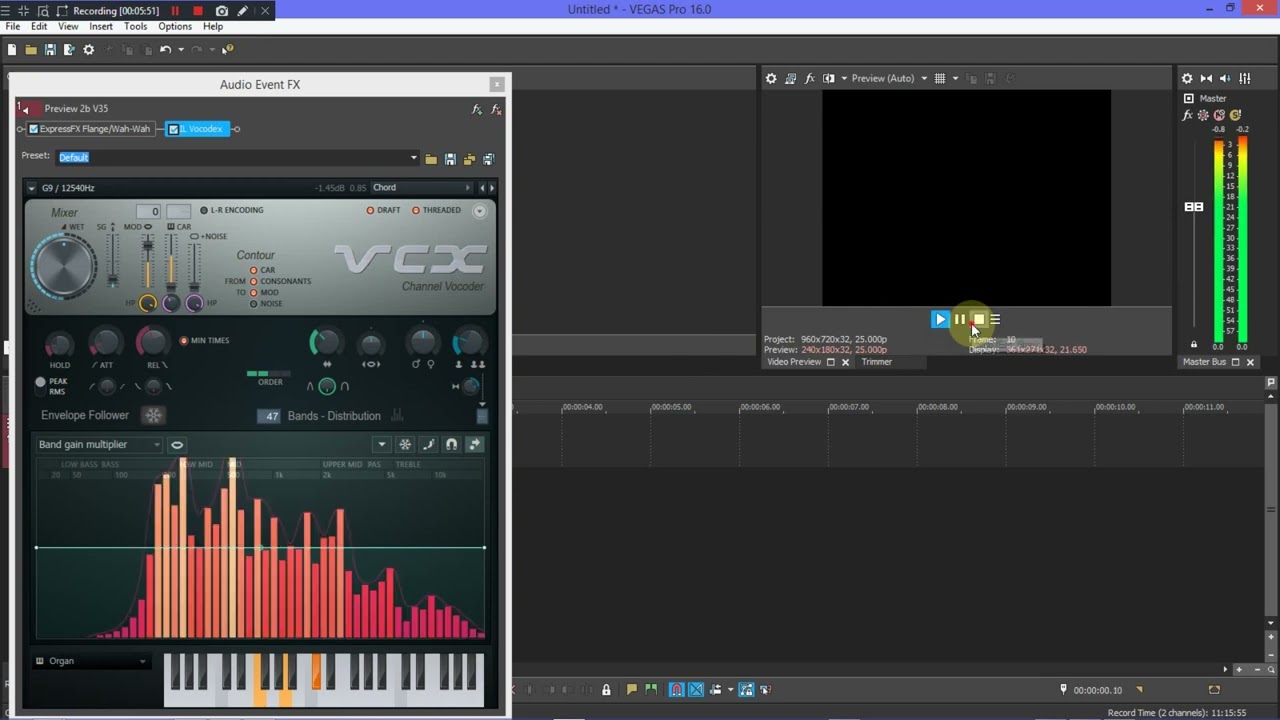Stop the preview playback
This screenshot has height=720, width=1280.
coord(979,319)
